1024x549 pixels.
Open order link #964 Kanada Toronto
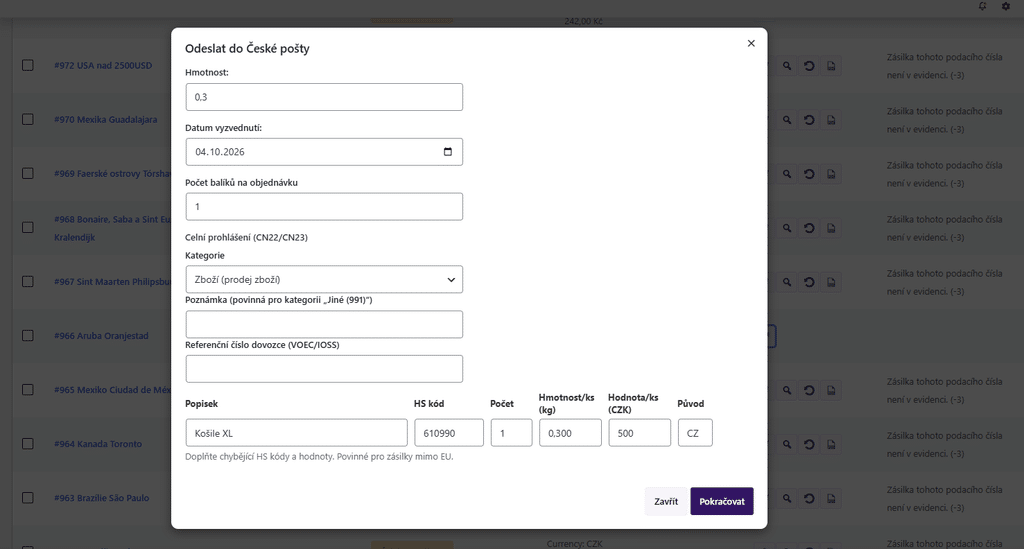click(x=98, y=444)
